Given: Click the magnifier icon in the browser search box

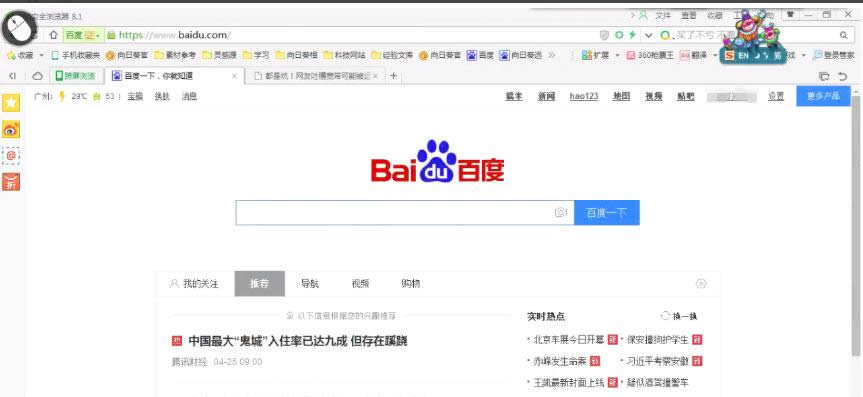Looking at the screenshot, I should point(843,35).
